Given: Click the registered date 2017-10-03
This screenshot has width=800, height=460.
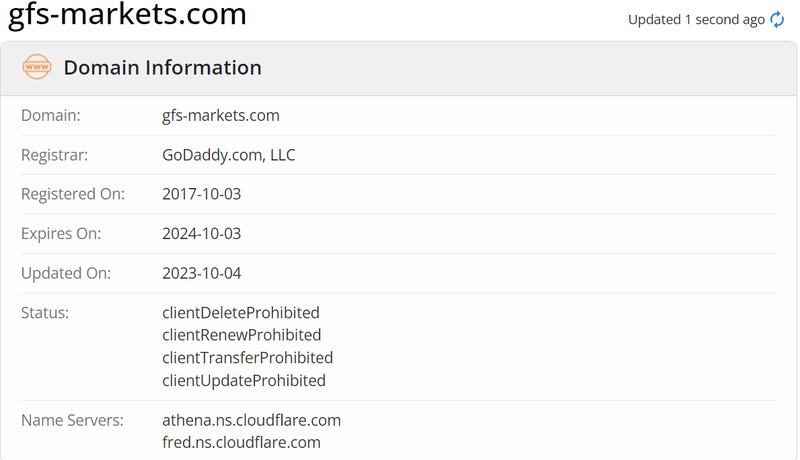Looking at the screenshot, I should coord(202,194).
